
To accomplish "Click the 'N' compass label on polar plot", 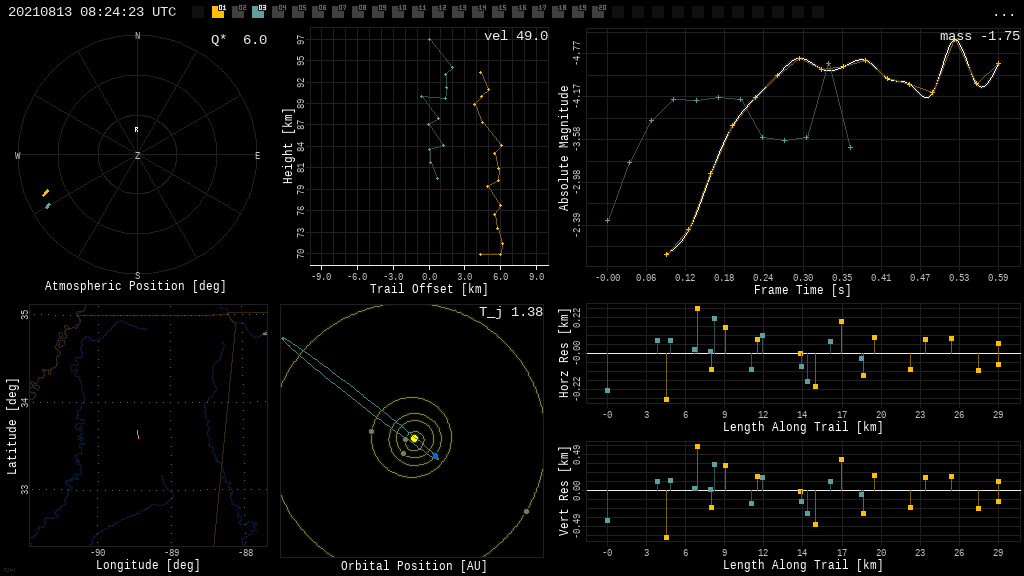I will [x=137, y=36].
